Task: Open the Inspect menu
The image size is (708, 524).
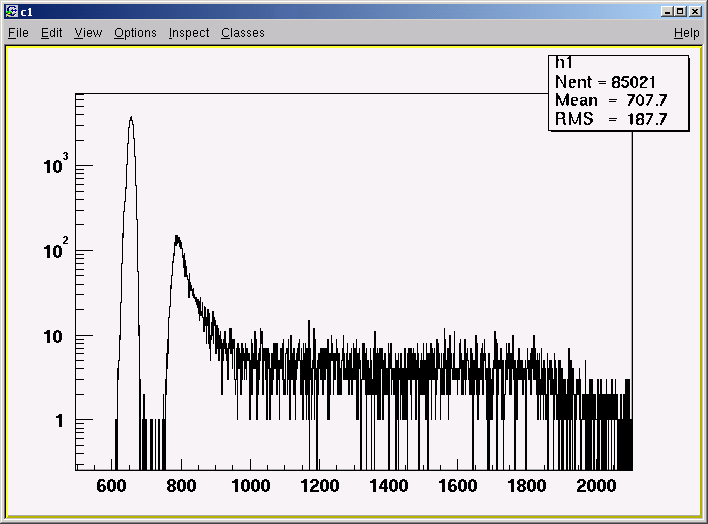Action: 189,33
